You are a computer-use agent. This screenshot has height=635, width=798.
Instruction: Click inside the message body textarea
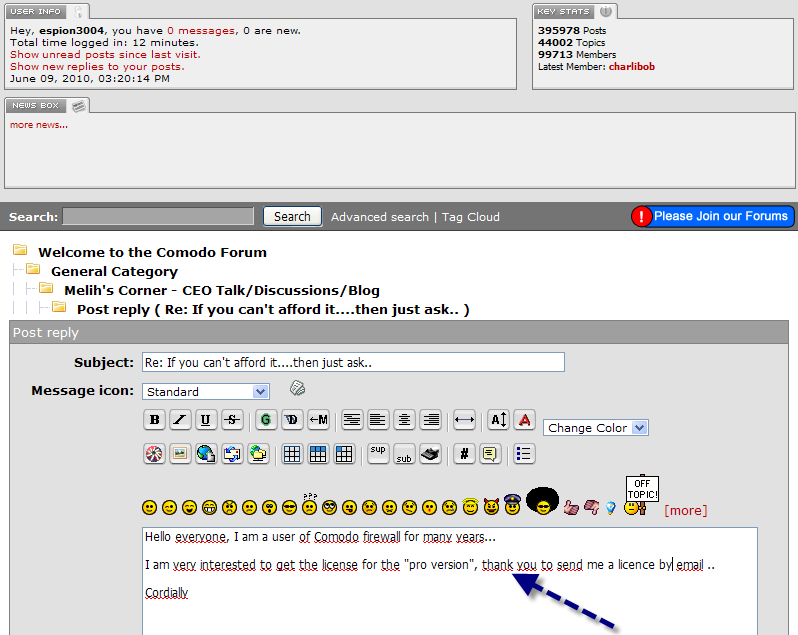[450, 581]
